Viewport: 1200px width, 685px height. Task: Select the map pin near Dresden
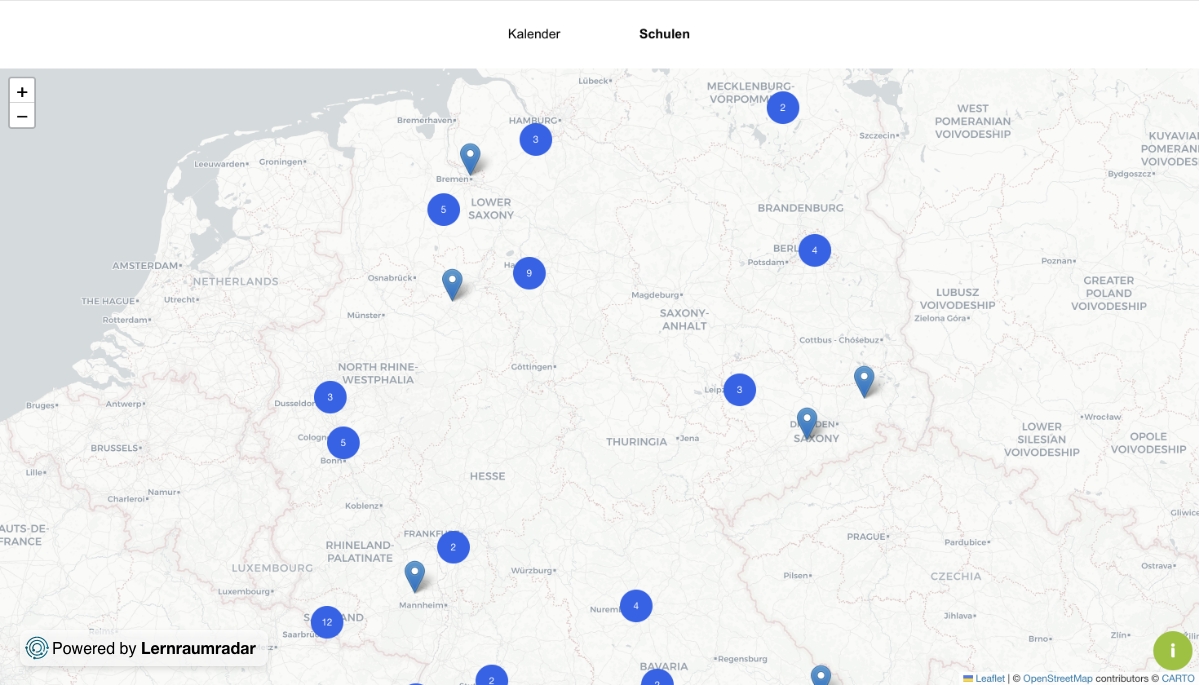[x=807, y=422]
